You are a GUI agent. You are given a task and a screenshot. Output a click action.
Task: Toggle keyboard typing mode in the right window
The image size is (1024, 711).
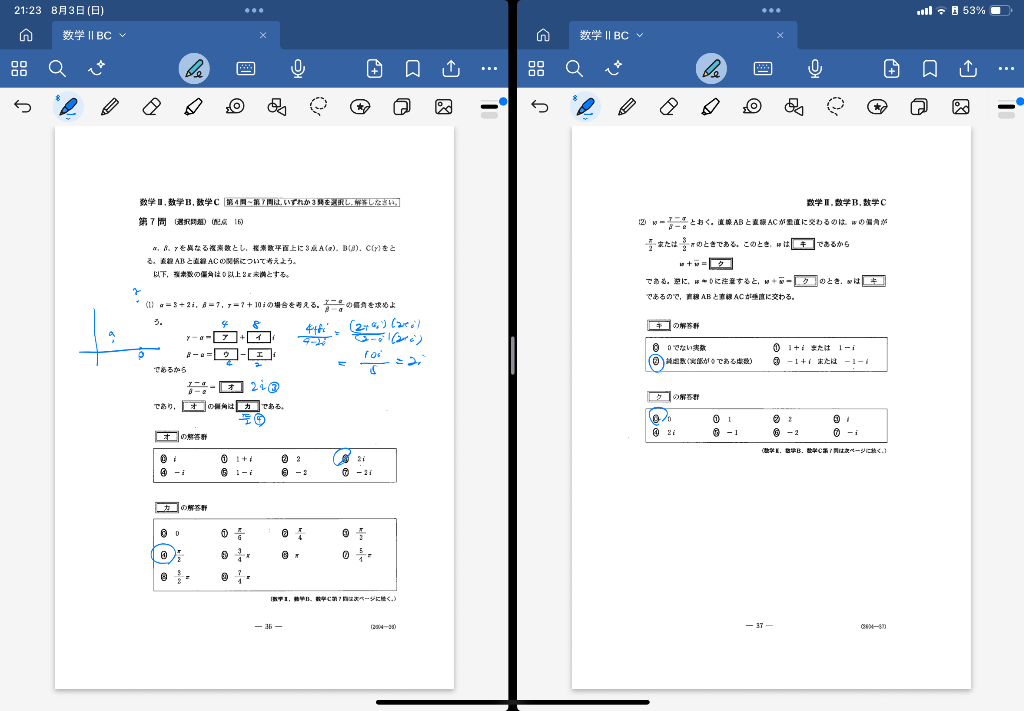[x=763, y=69]
